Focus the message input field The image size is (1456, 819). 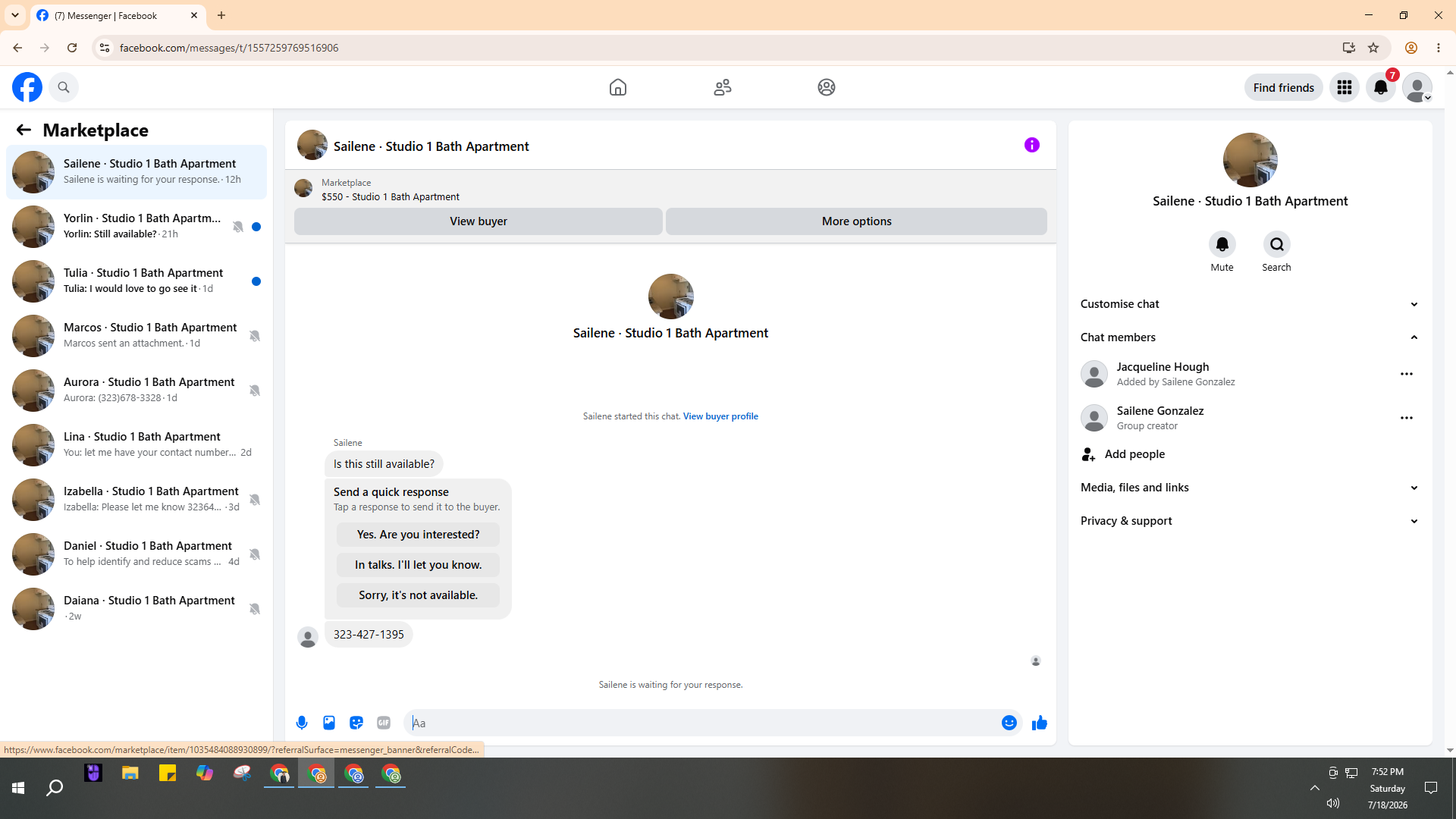[x=703, y=723]
